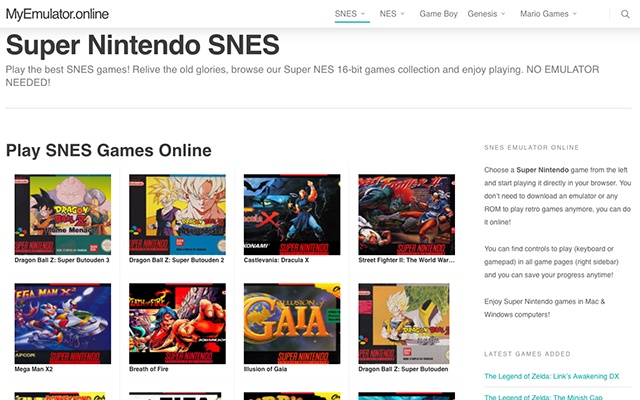Expand the SNES dropdown chevron
This screenshot has width=640, height=400.
coord(363,14)
